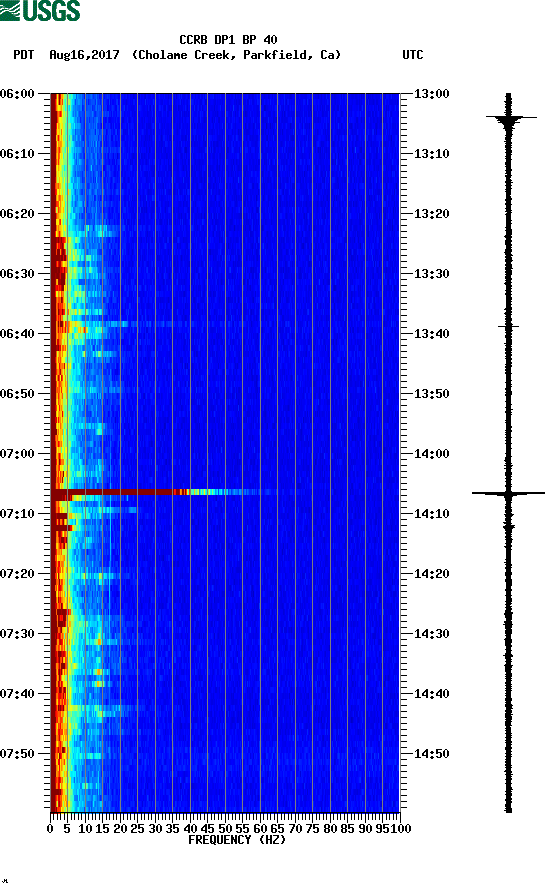Screen dimensions: 552x892
Task: Click the '14:50' UTC time label
Action: [431, 754]
